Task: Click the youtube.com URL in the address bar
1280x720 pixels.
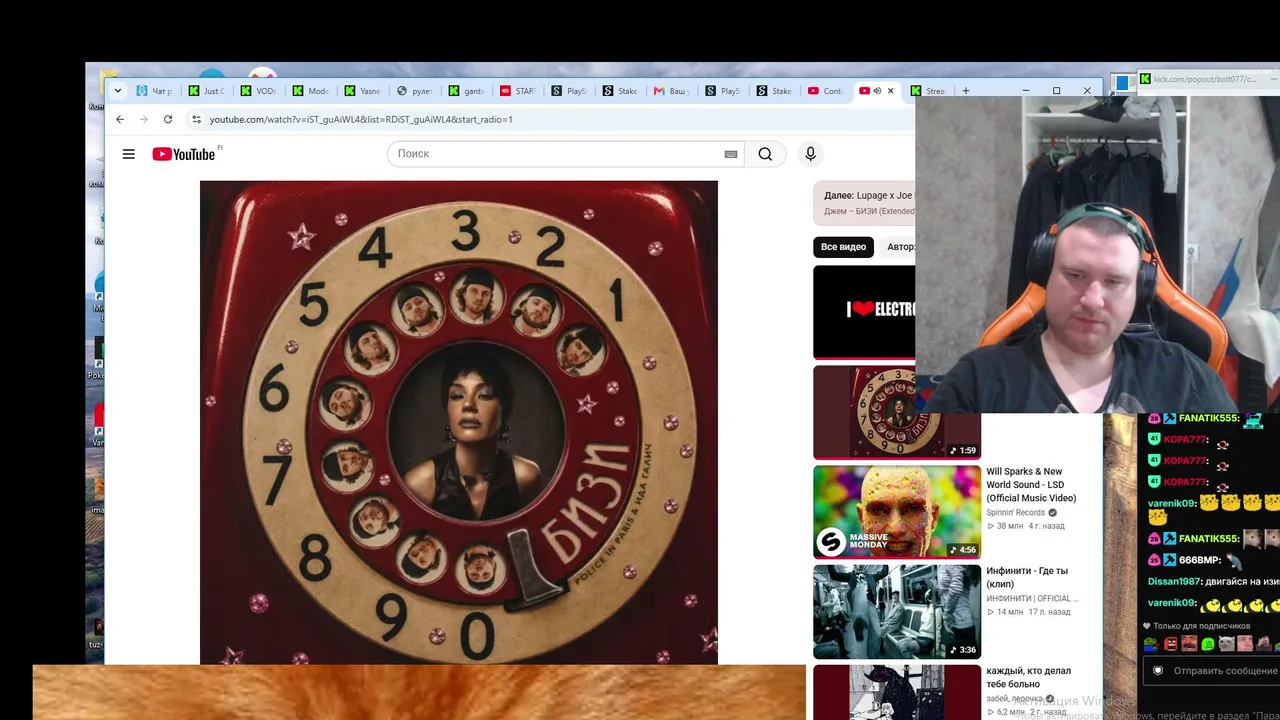Action: [x=361, y=120]
